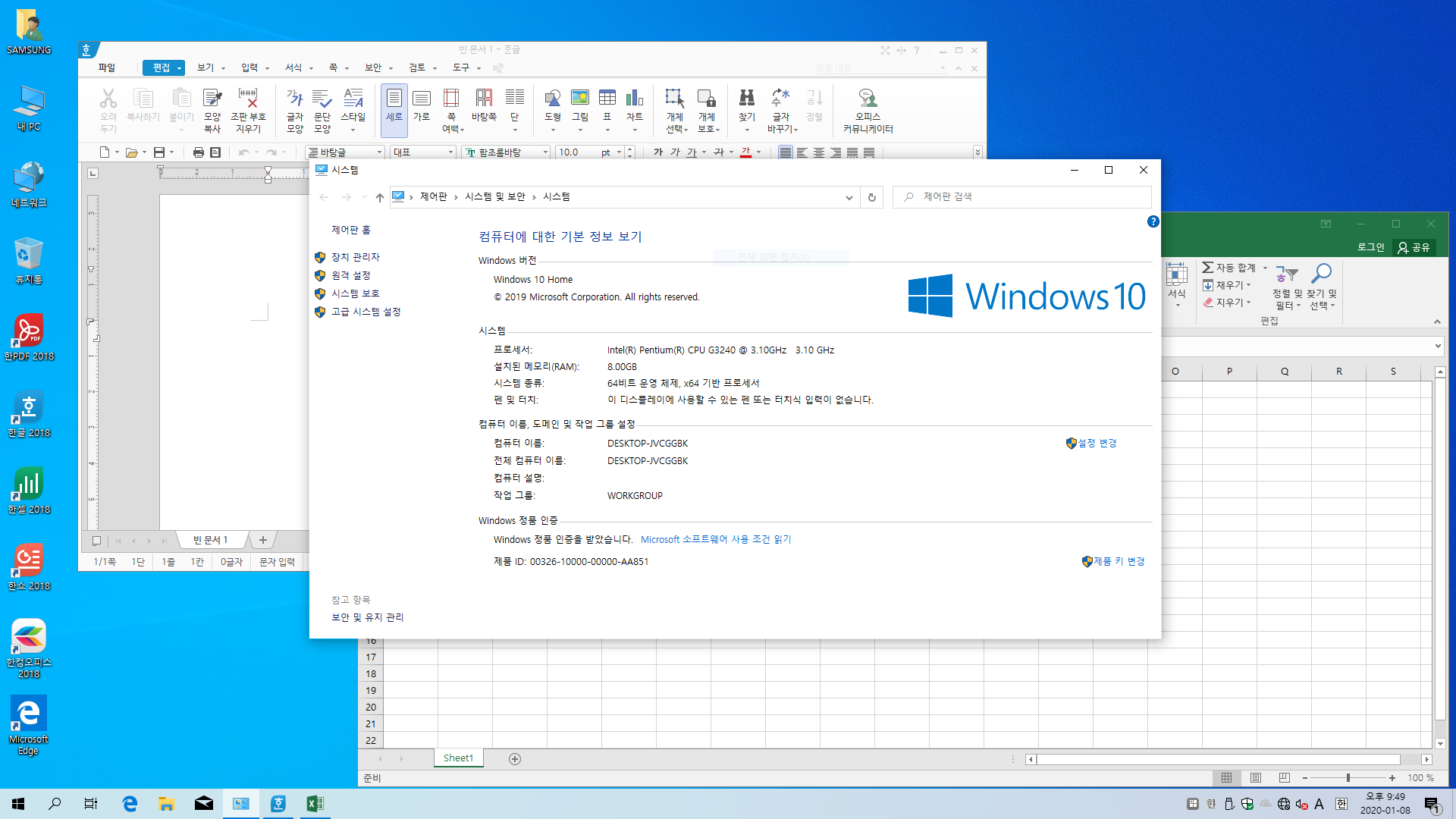The height and width of the screenshot is (819, 1456).
Task: Open 글자 모양 (character shape) in Hangul ribbon
Action: [x=295, y=109]
